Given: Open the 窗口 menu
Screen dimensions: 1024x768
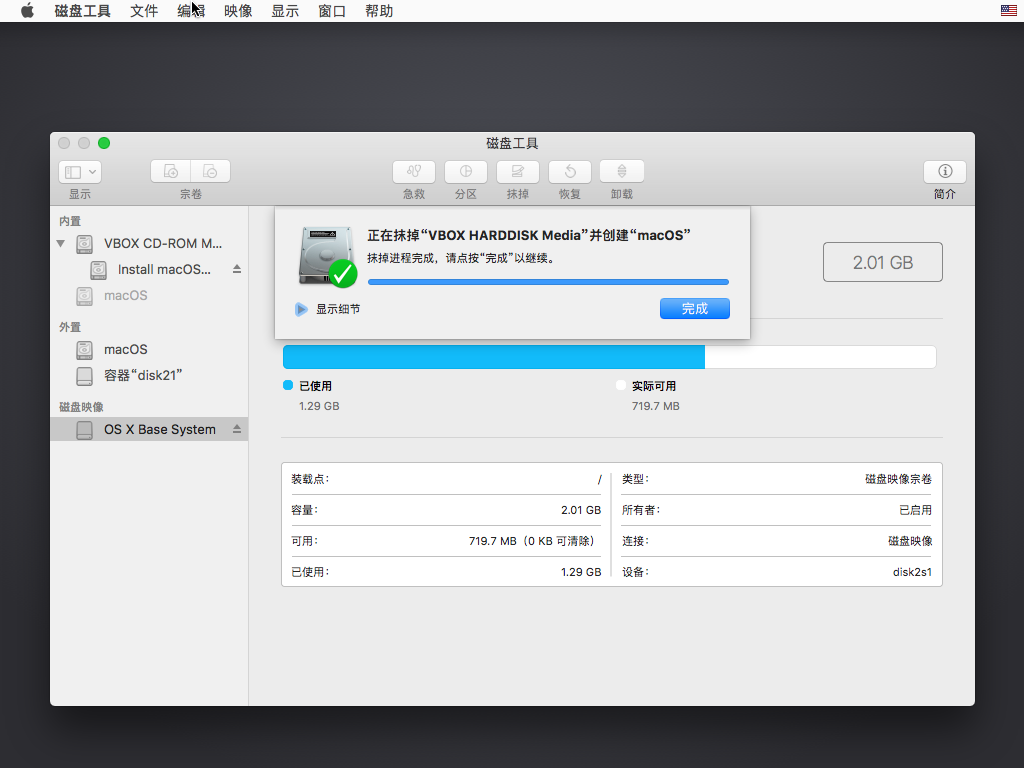Looking at the screenshot, I should pyautogui.click(x=332, y=11).
